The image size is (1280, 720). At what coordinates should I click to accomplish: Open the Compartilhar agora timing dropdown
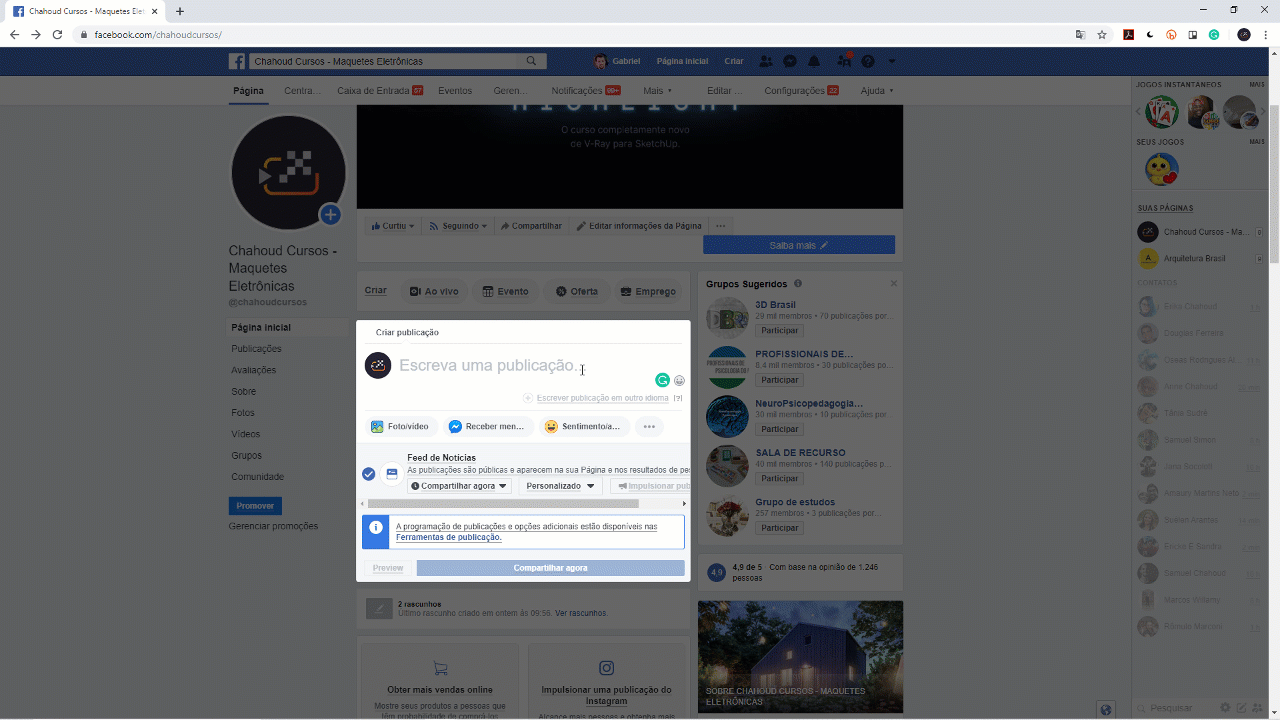coord(459,486)
